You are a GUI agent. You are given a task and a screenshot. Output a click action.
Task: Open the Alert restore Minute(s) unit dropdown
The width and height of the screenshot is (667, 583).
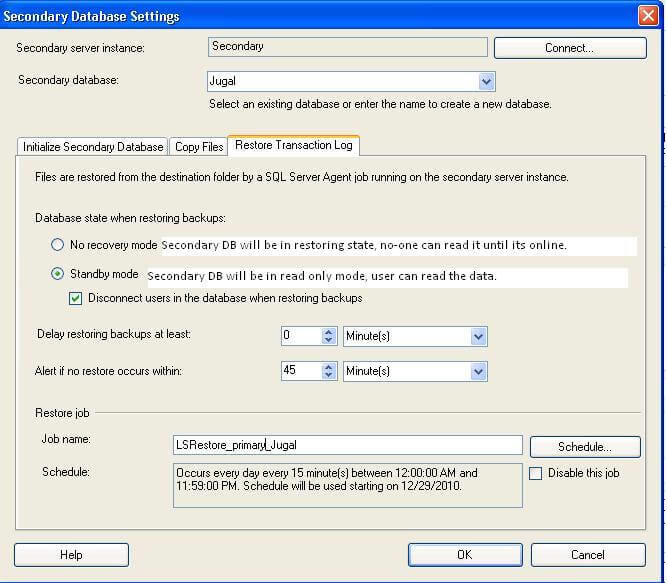point(478,372)
